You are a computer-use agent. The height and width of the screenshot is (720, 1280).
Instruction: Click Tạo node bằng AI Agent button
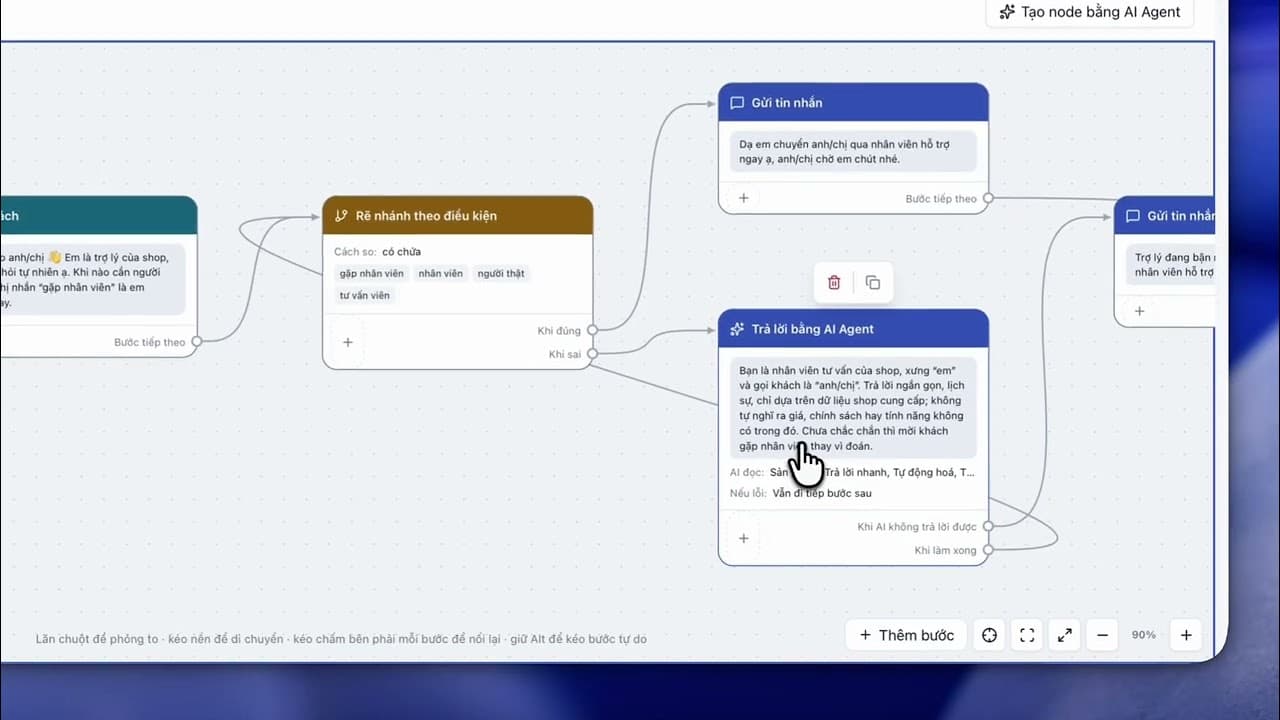pos(1089,13)
